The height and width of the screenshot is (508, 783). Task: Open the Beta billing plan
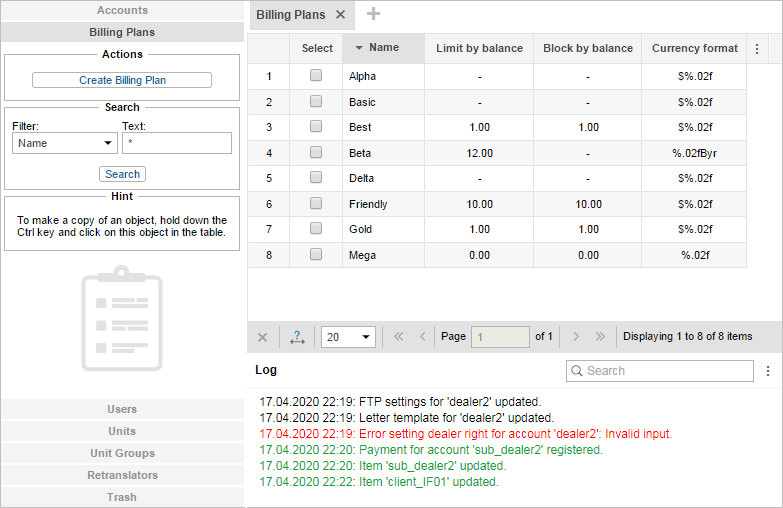(360, 153)
